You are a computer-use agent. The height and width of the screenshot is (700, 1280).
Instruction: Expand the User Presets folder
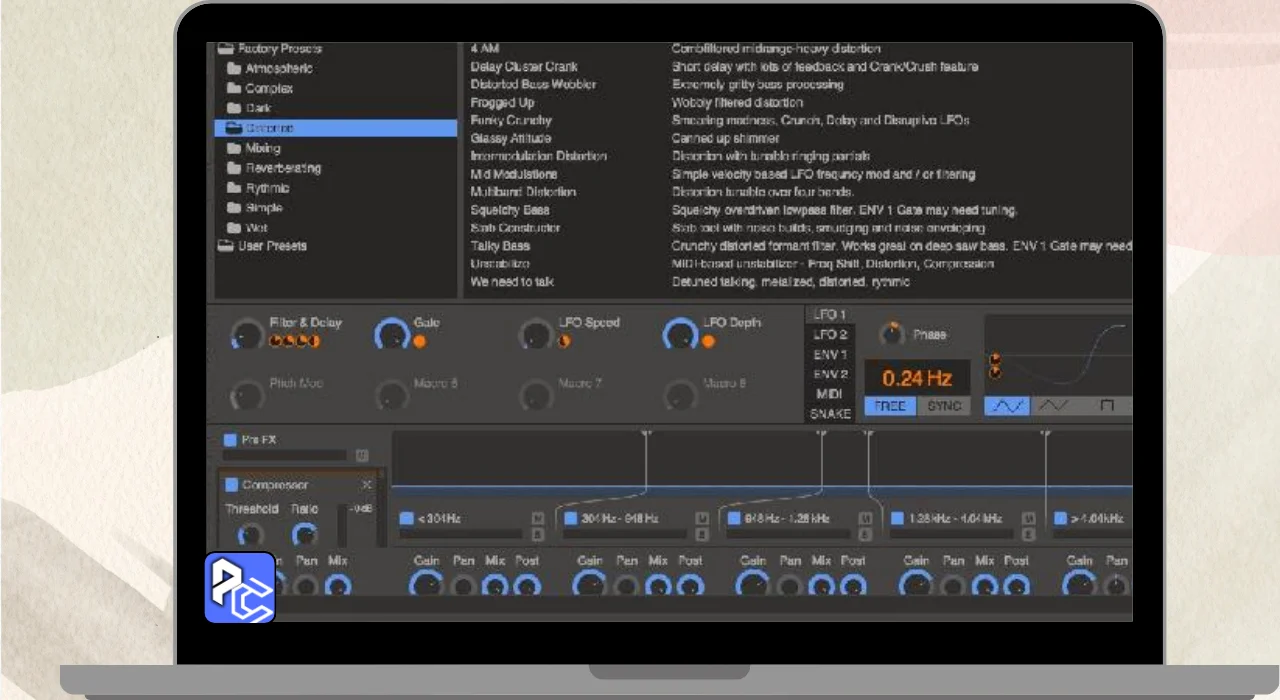225,246
